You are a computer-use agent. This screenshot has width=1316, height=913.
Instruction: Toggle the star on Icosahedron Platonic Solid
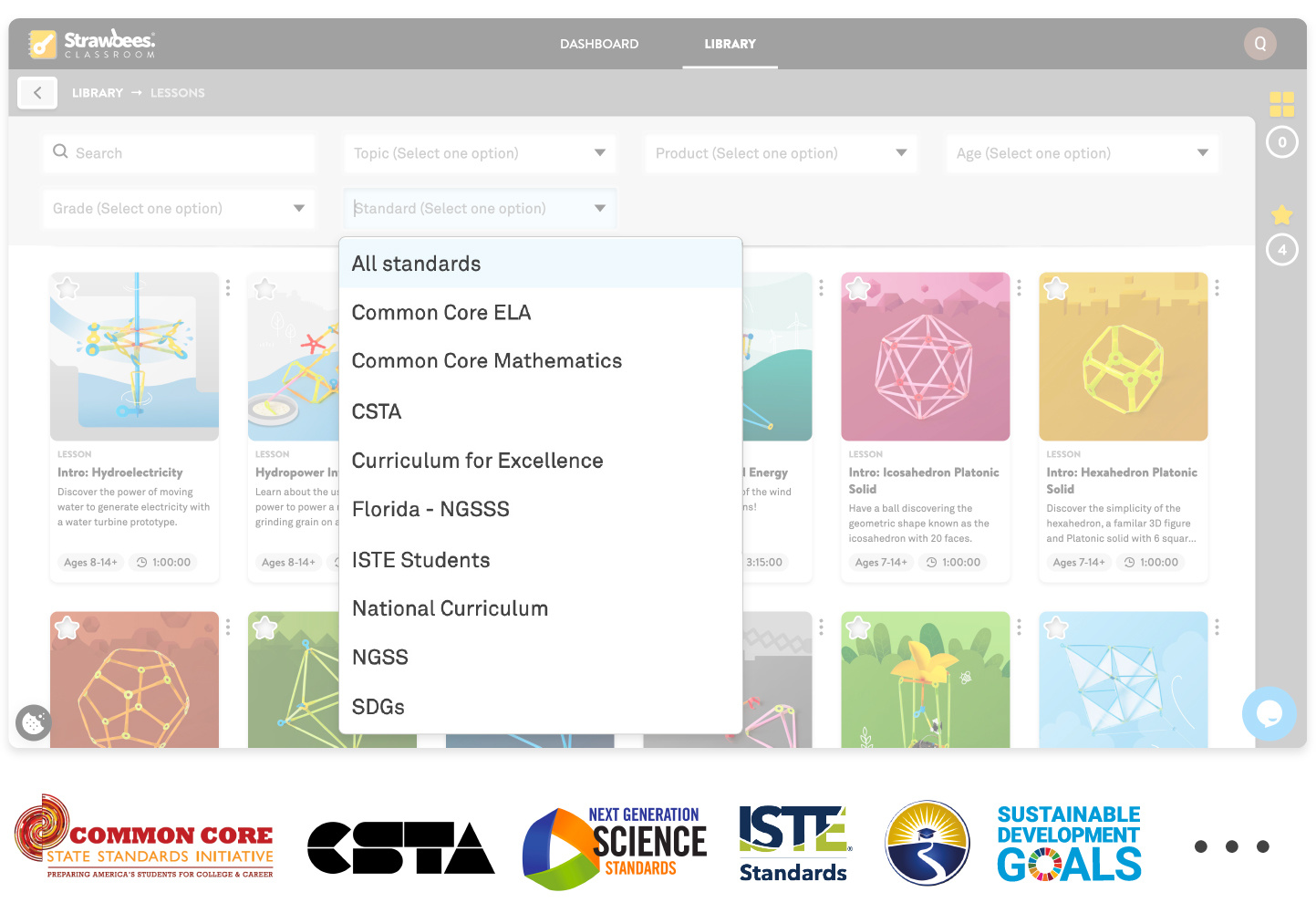[857, 288]
